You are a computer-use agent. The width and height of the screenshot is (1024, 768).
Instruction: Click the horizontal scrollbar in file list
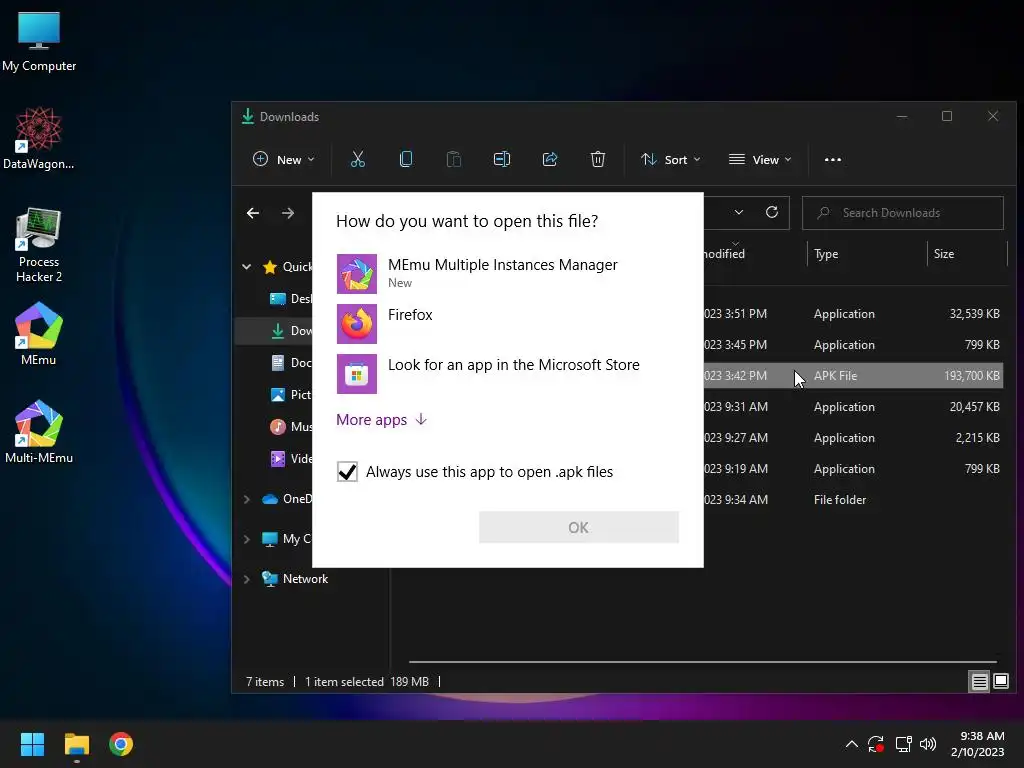click(702, 662)
